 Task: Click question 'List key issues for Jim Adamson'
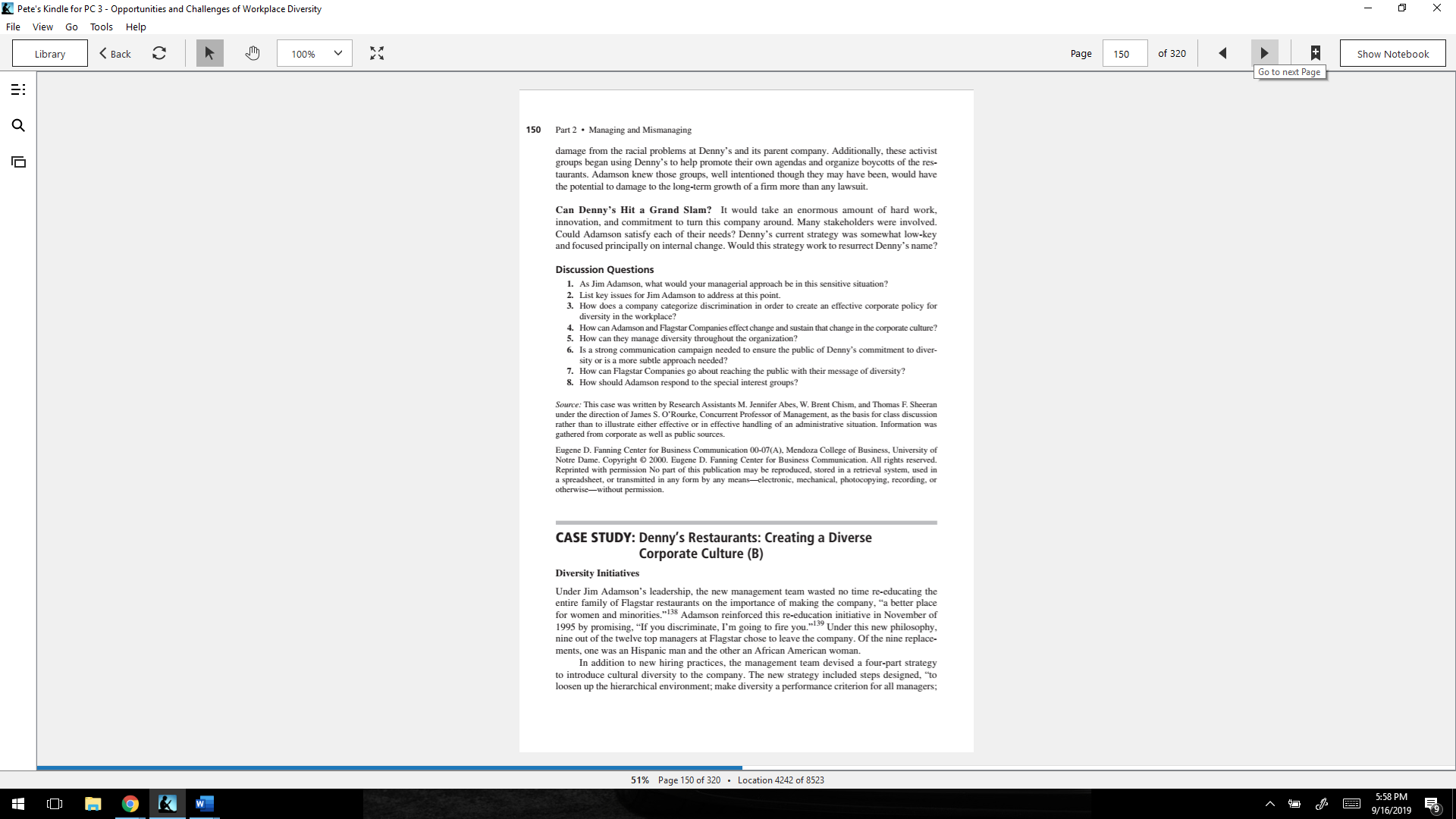679,295
